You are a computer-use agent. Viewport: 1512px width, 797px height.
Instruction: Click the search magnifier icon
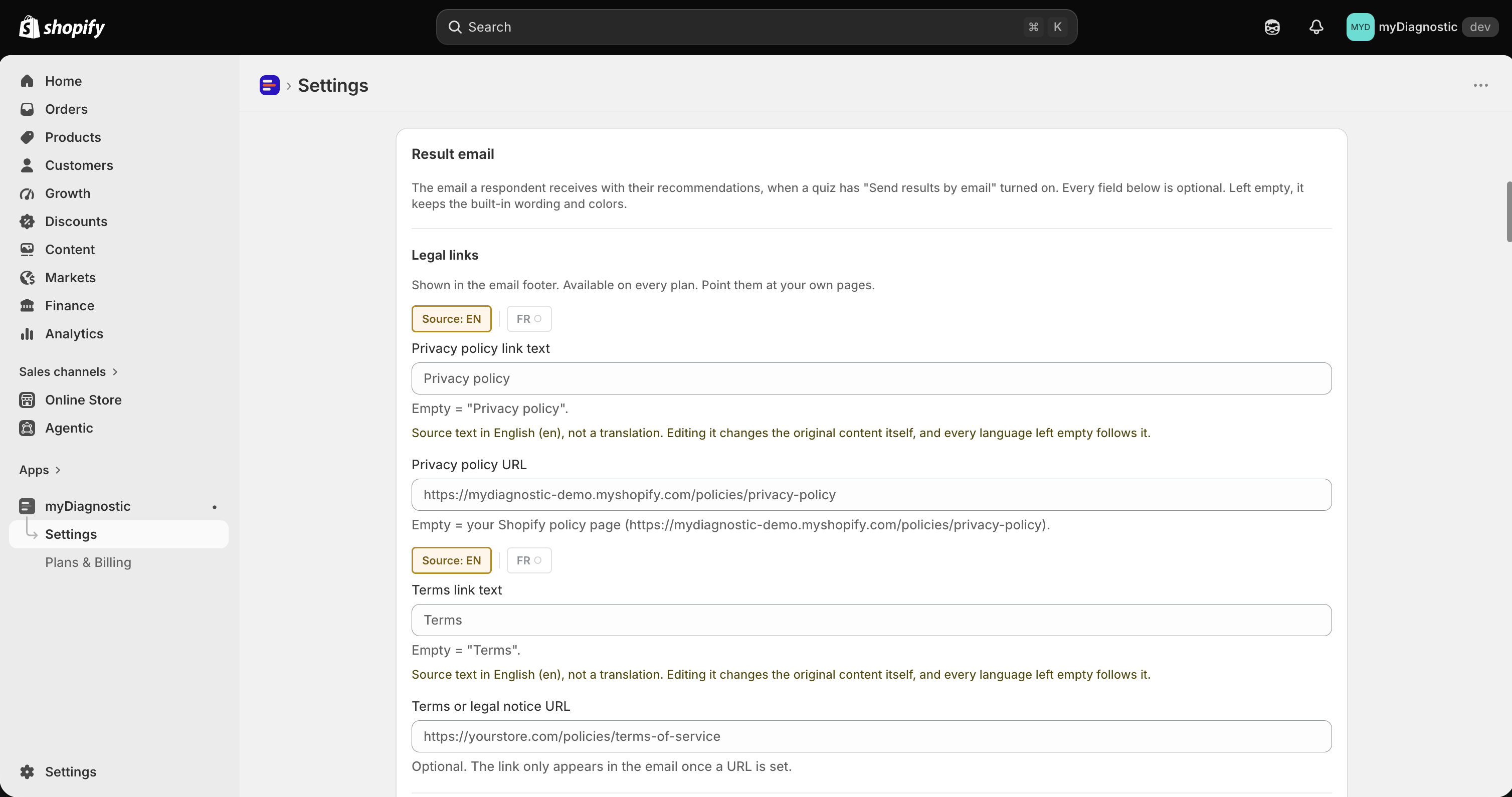[x=455, y=27]
